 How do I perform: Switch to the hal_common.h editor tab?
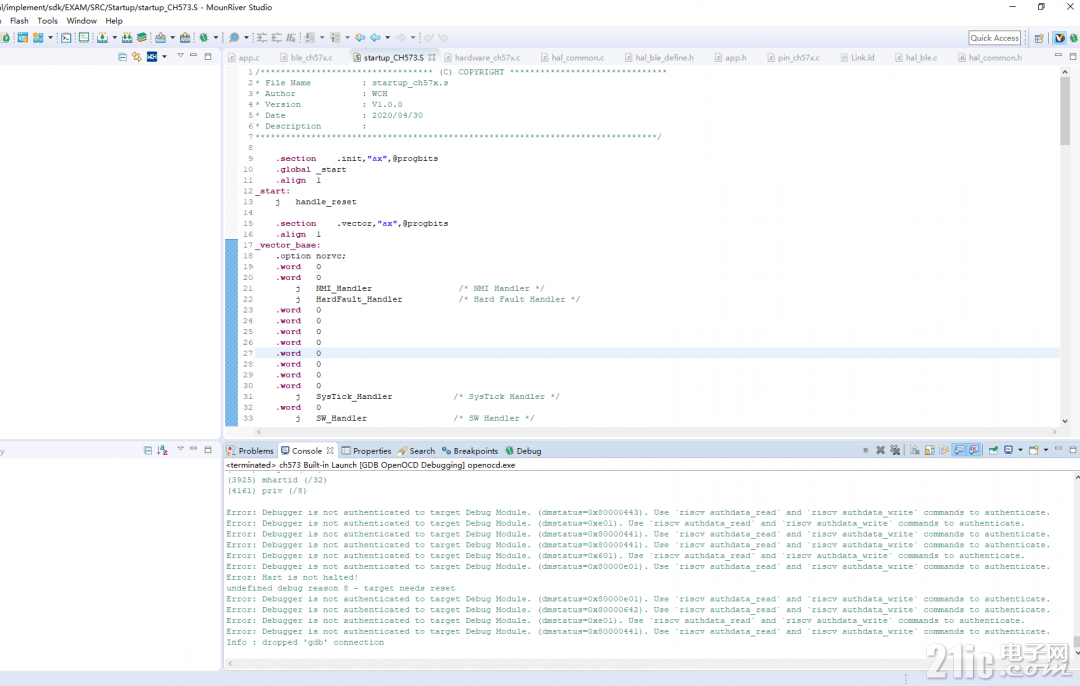tap(990, 58)
